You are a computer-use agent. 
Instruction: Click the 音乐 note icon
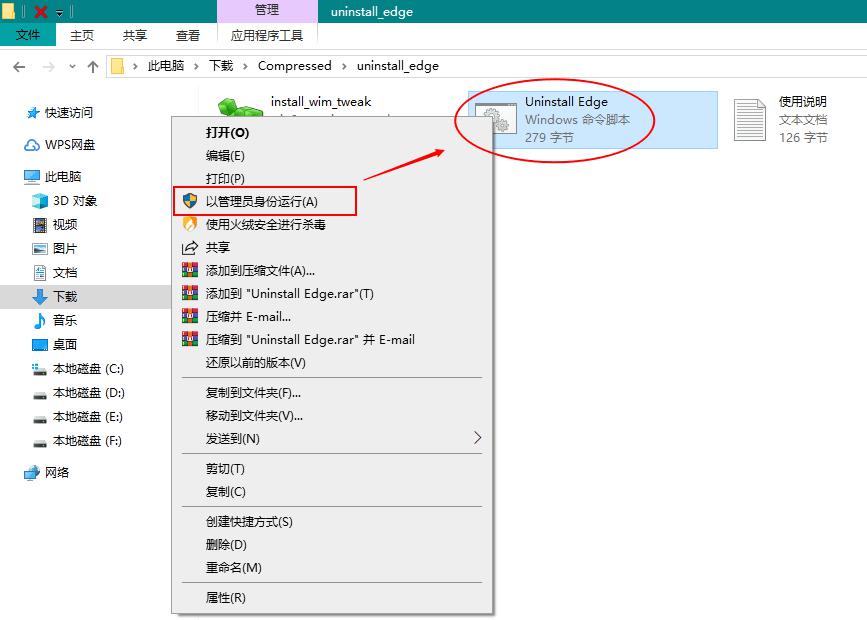pos(40,320)
